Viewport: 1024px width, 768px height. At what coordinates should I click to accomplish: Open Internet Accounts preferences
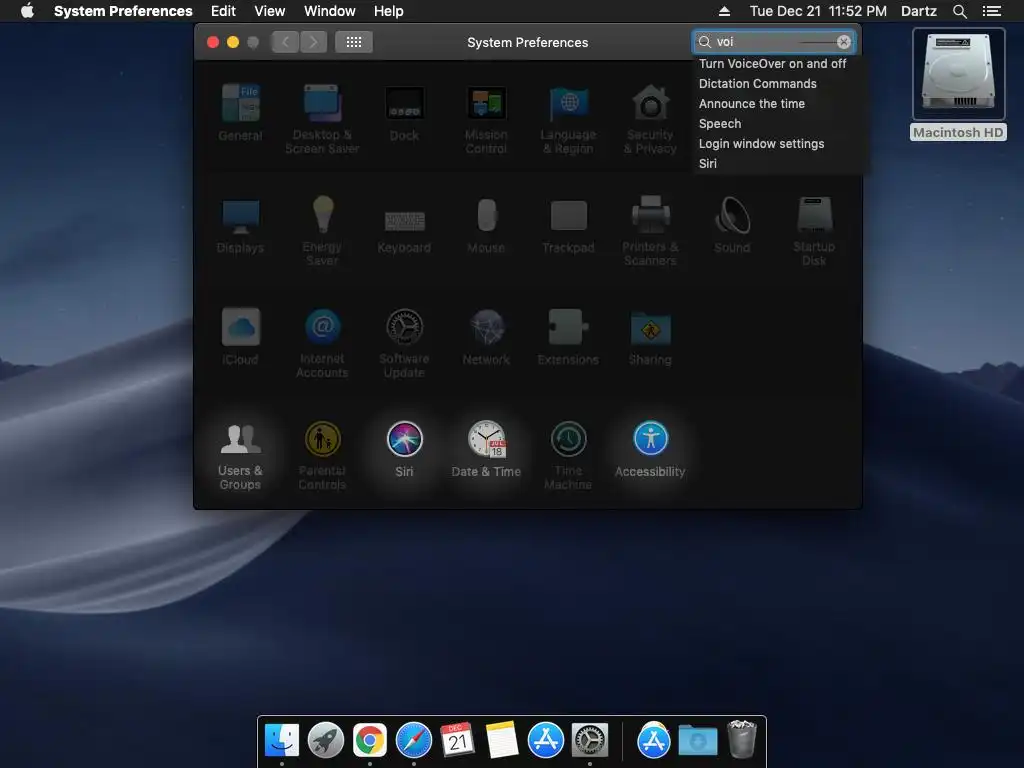click(x=322, y=343)
